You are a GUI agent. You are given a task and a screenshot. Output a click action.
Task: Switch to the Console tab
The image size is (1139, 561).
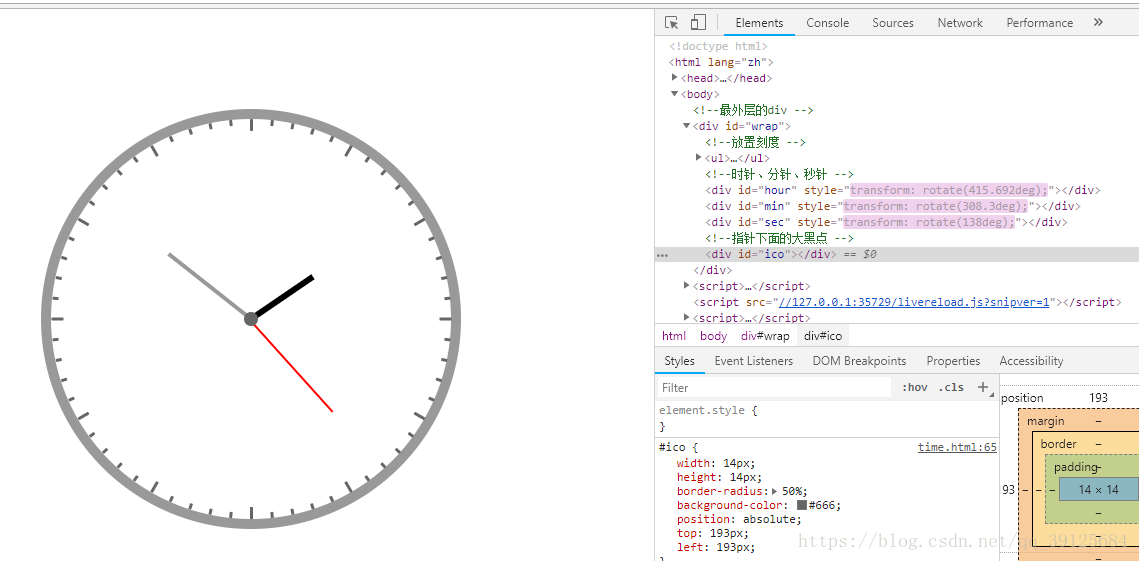tap(827, 23)
